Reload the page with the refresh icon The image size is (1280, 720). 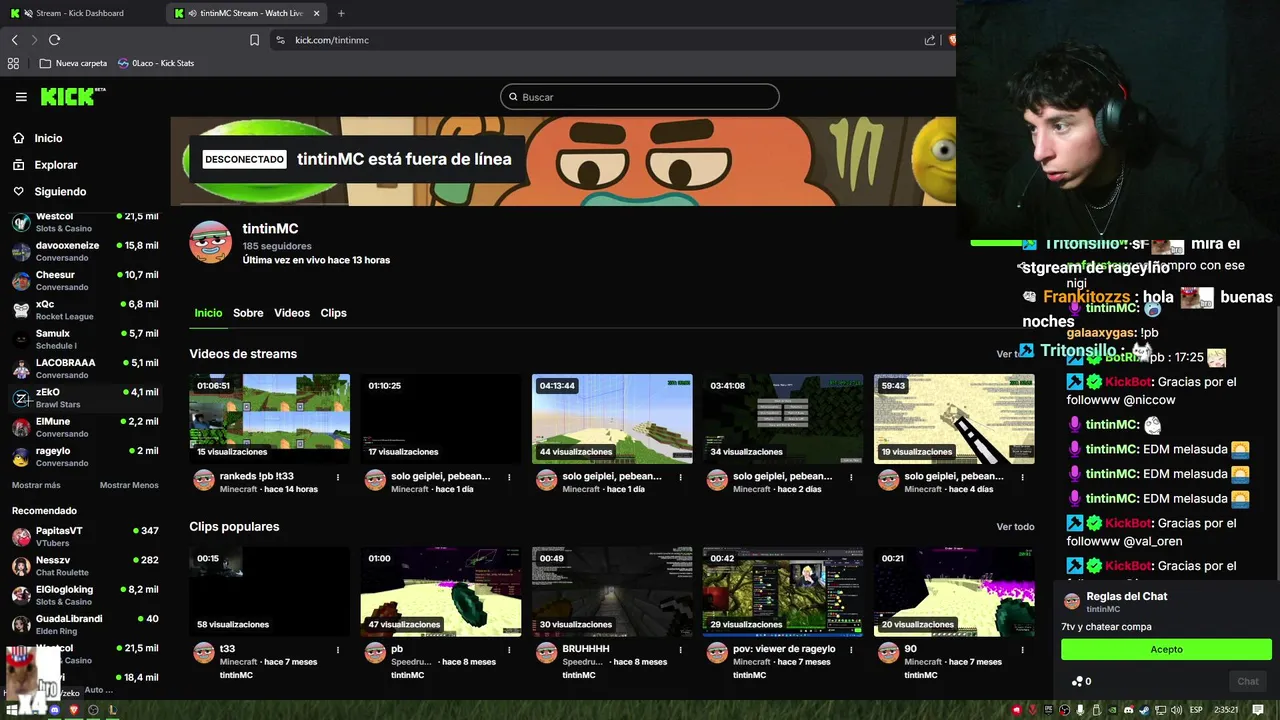coord(54,40)
